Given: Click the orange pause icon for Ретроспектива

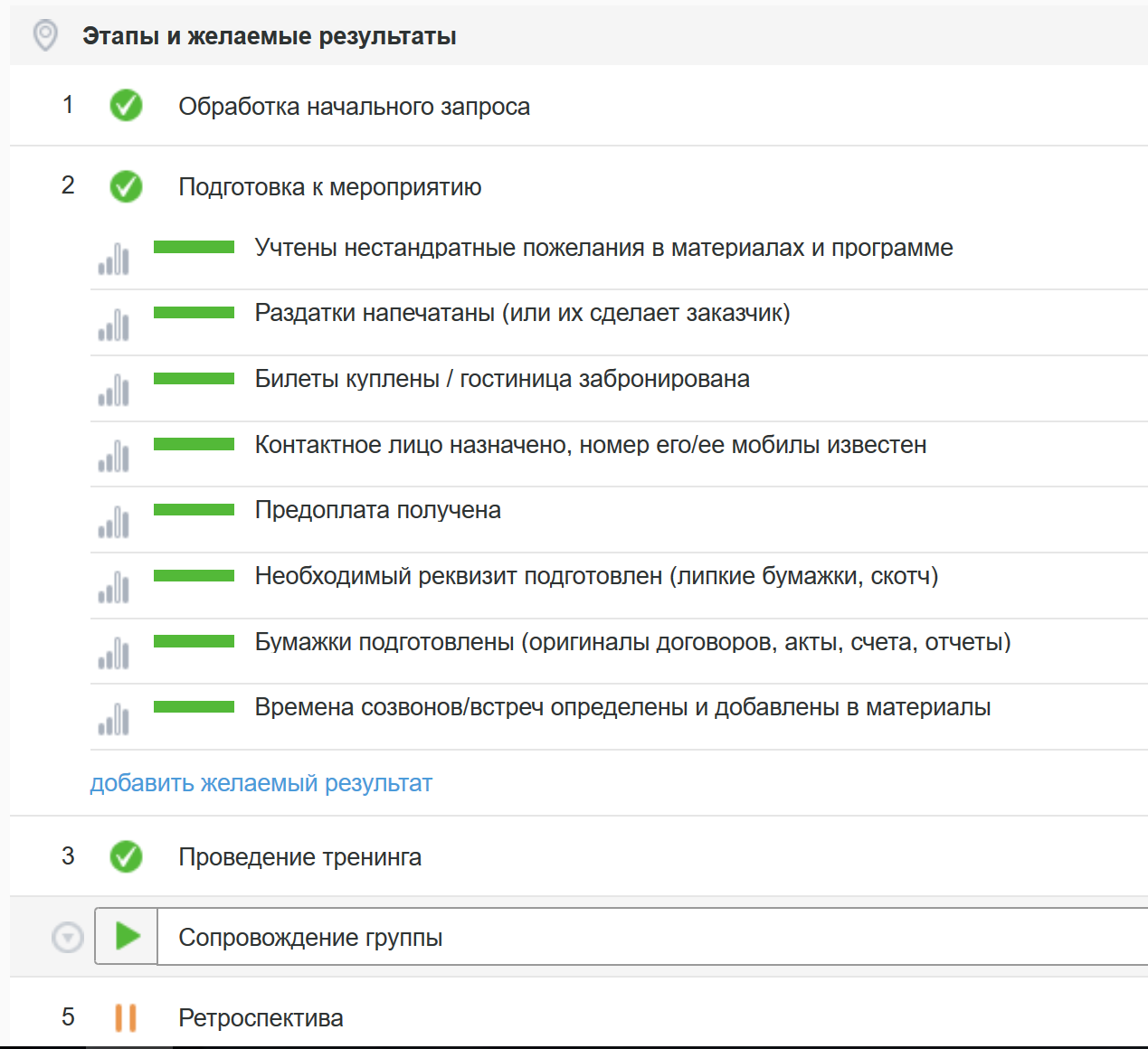Looking at the screenshot, I should coord(126,1017).
